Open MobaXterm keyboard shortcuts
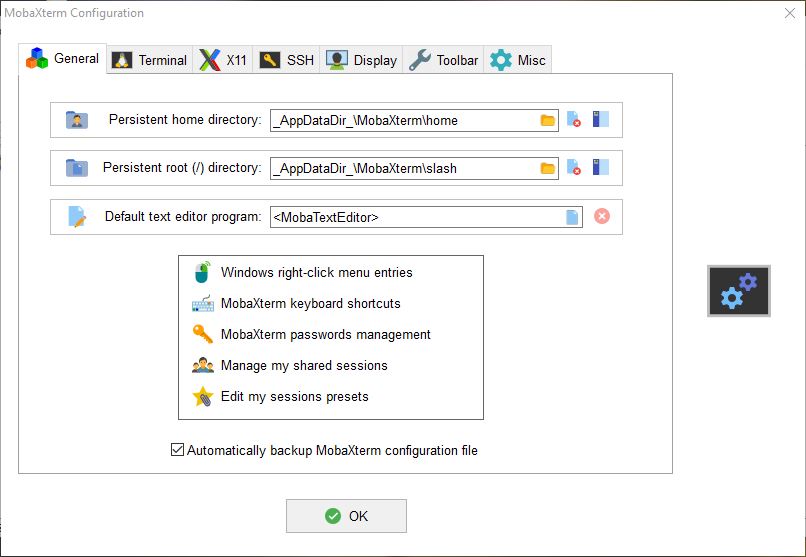This screenshot has width=806, height=557. (310, 303)
